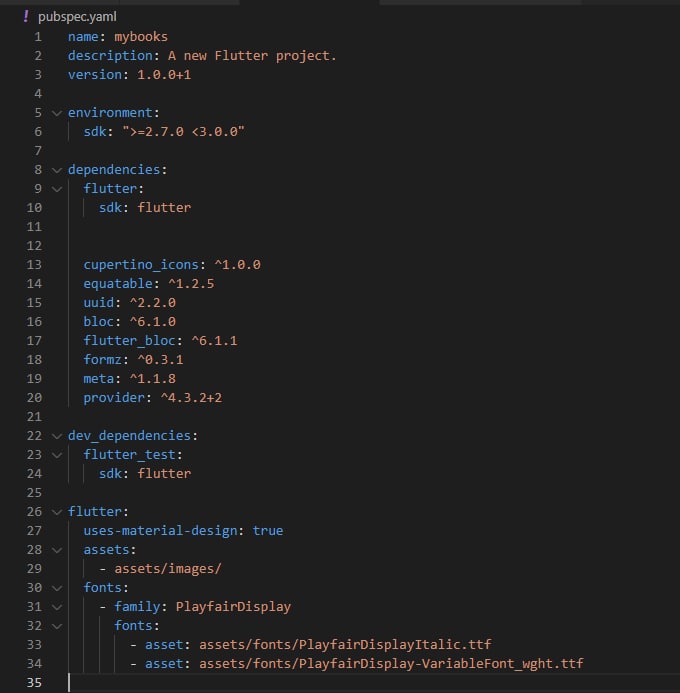
Task: Click the 'formz' dependency name
Action: pyautogui.click(x=103, y=360)
